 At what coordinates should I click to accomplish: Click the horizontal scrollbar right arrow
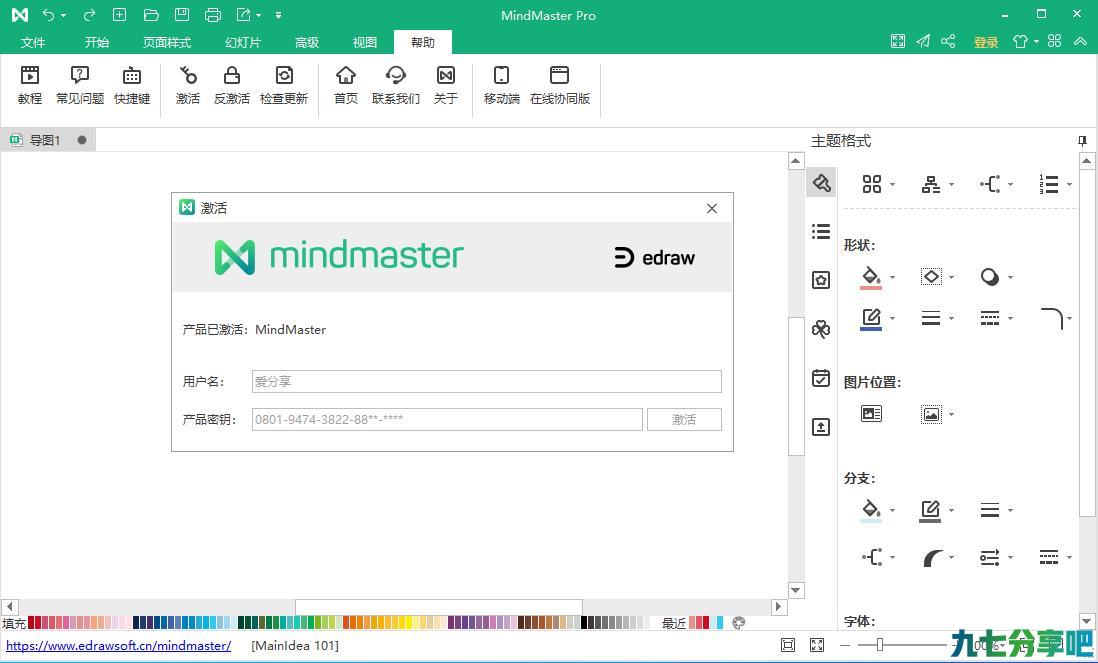779,606
